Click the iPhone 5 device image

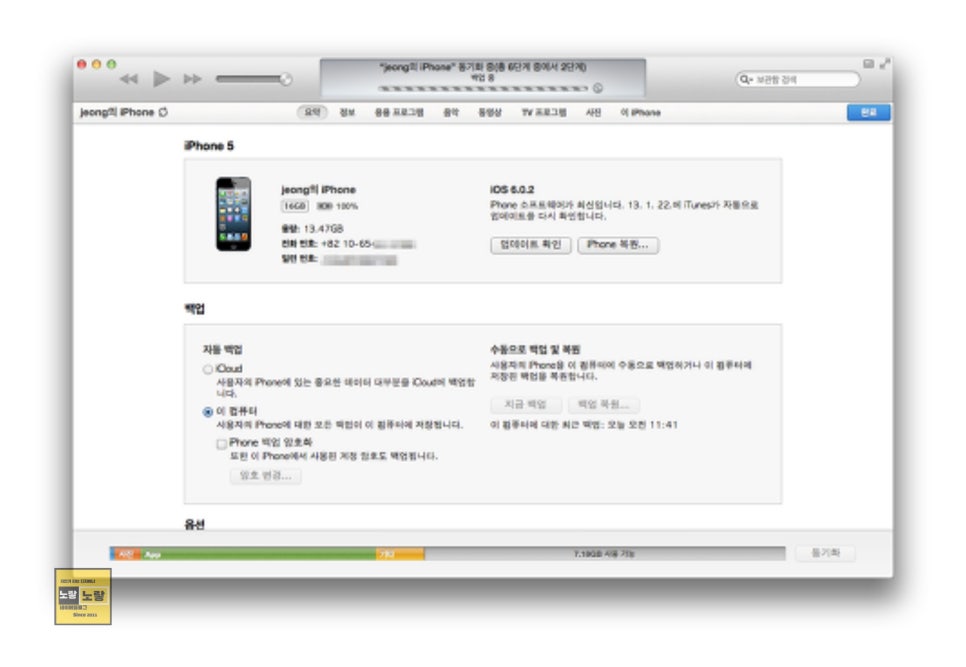(233, 214)
